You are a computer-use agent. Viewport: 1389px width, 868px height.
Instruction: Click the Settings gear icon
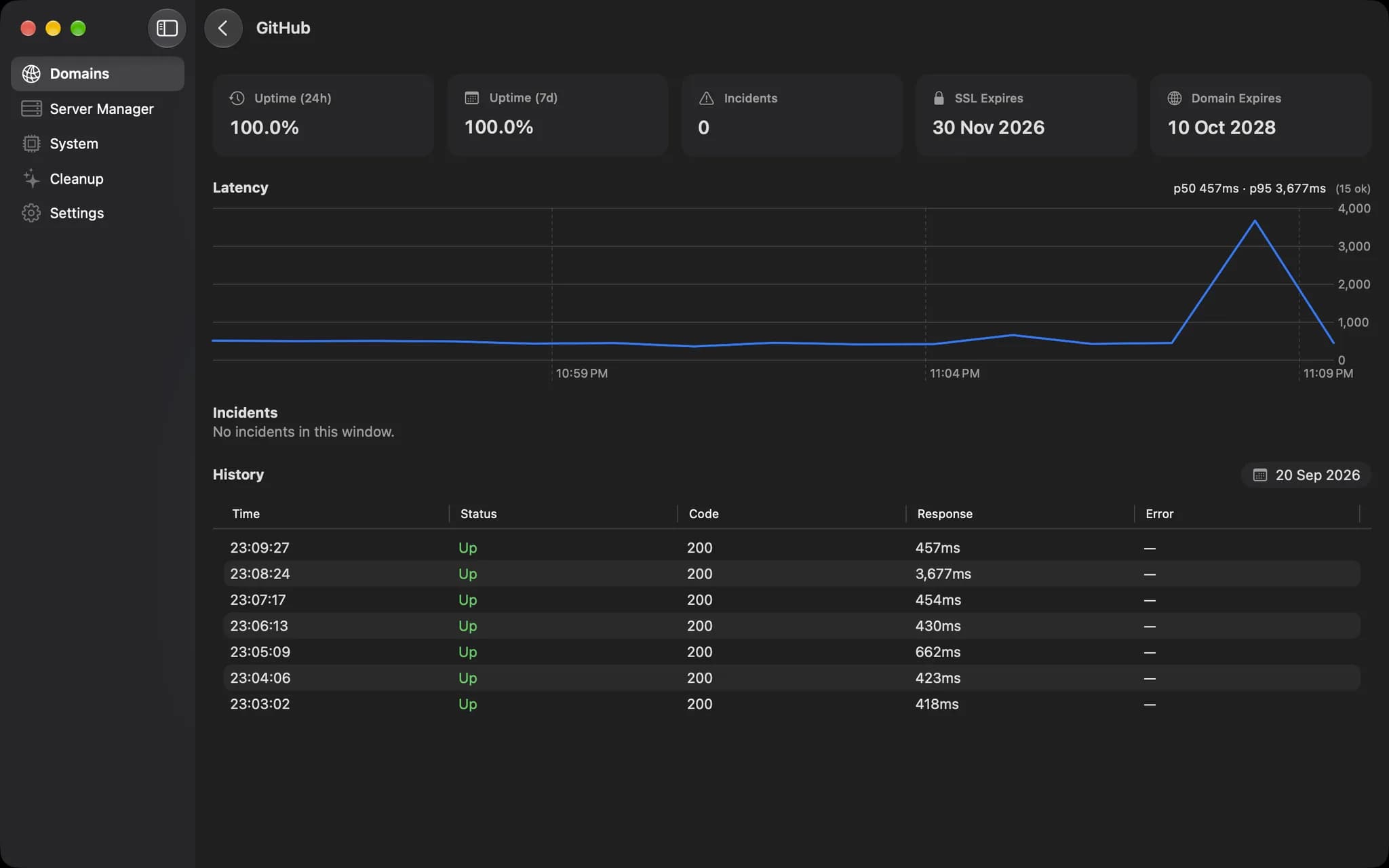(31, 213)
